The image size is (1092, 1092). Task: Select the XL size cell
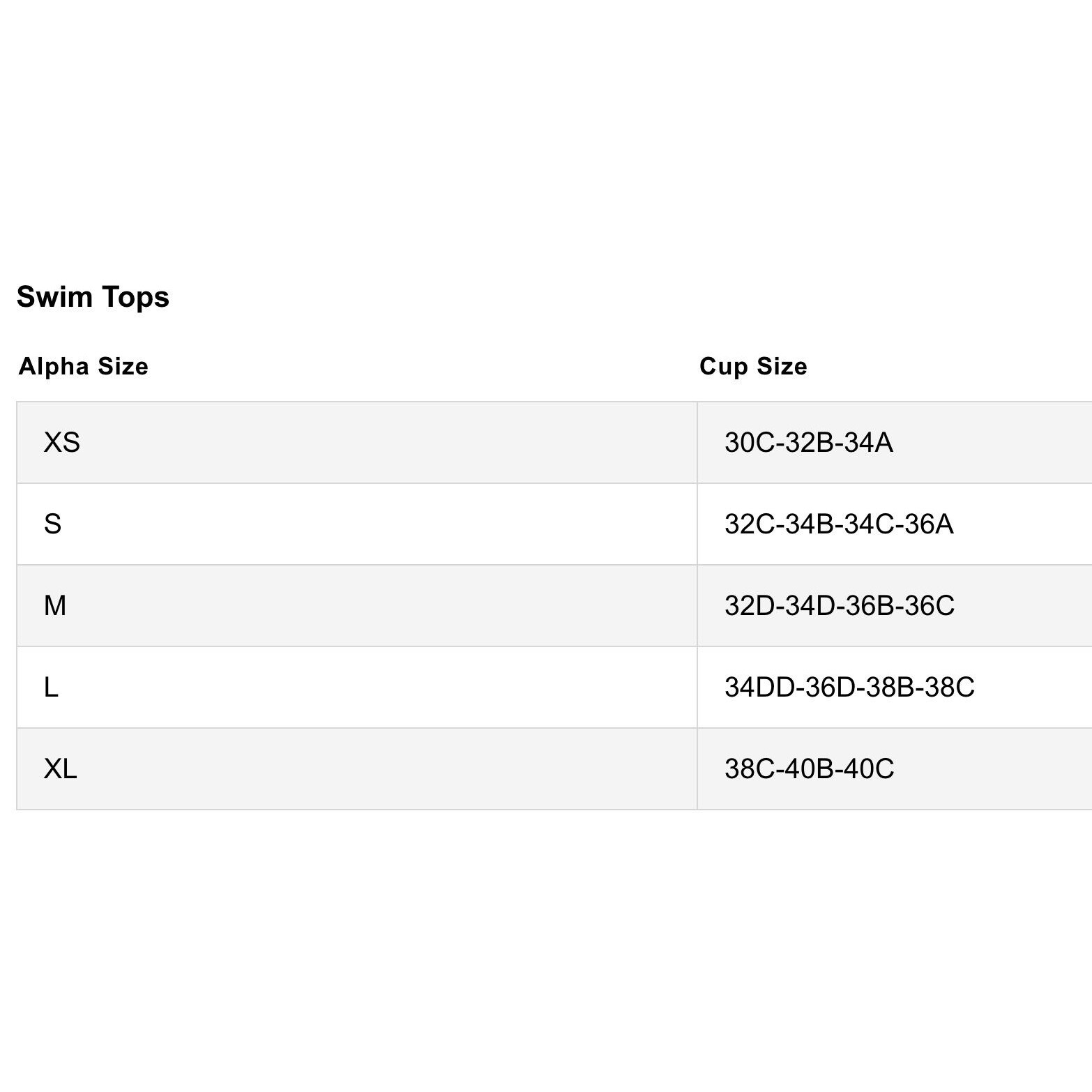click(x=356, y=769)
